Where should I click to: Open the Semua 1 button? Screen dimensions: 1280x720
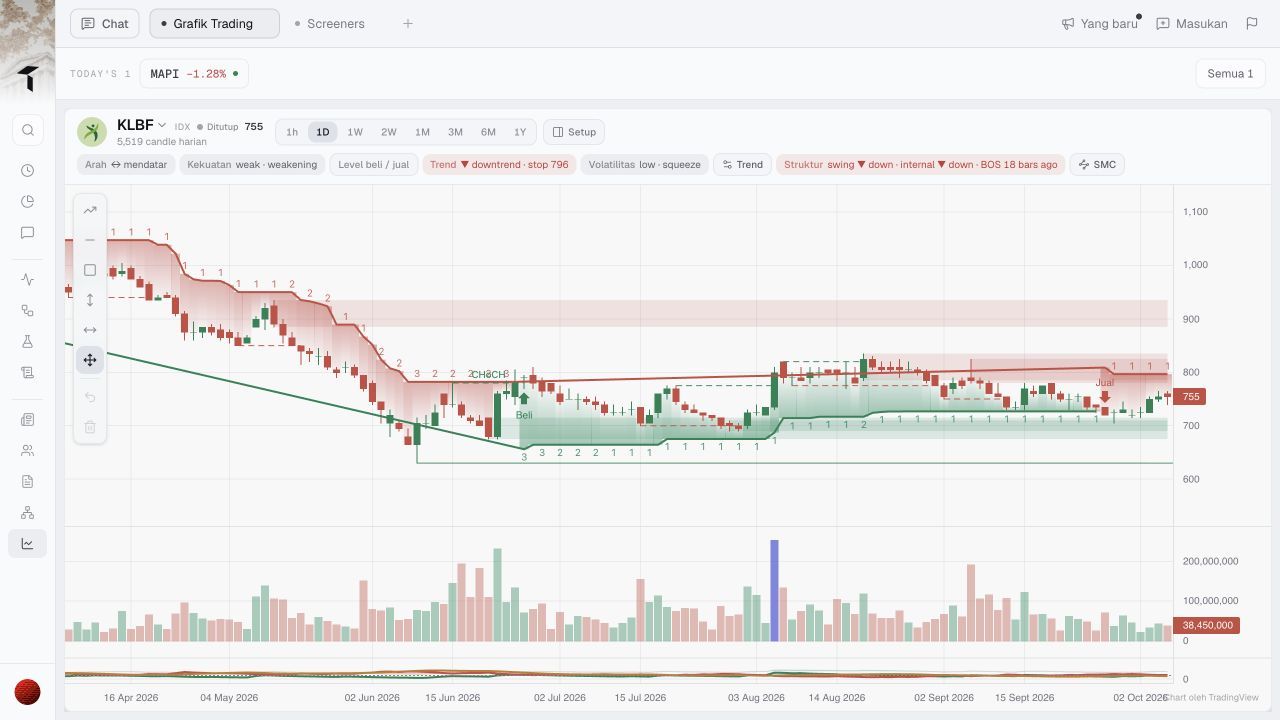[1230, 74]
